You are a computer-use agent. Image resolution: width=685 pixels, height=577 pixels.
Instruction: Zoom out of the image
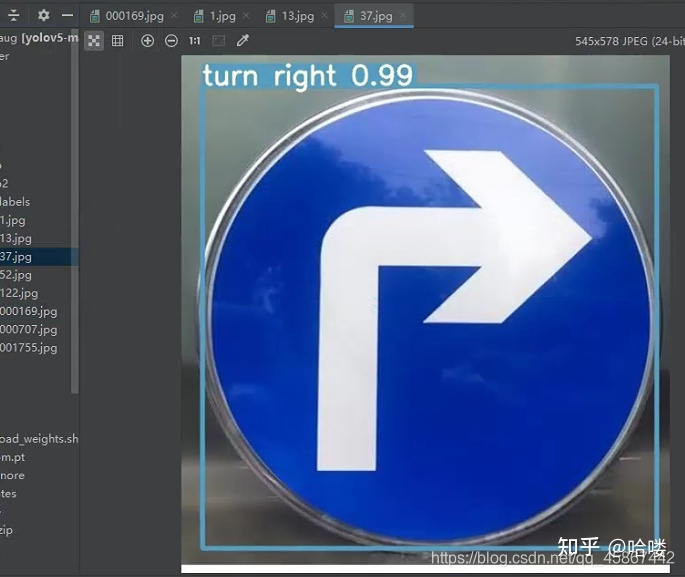tap(171, 41)
